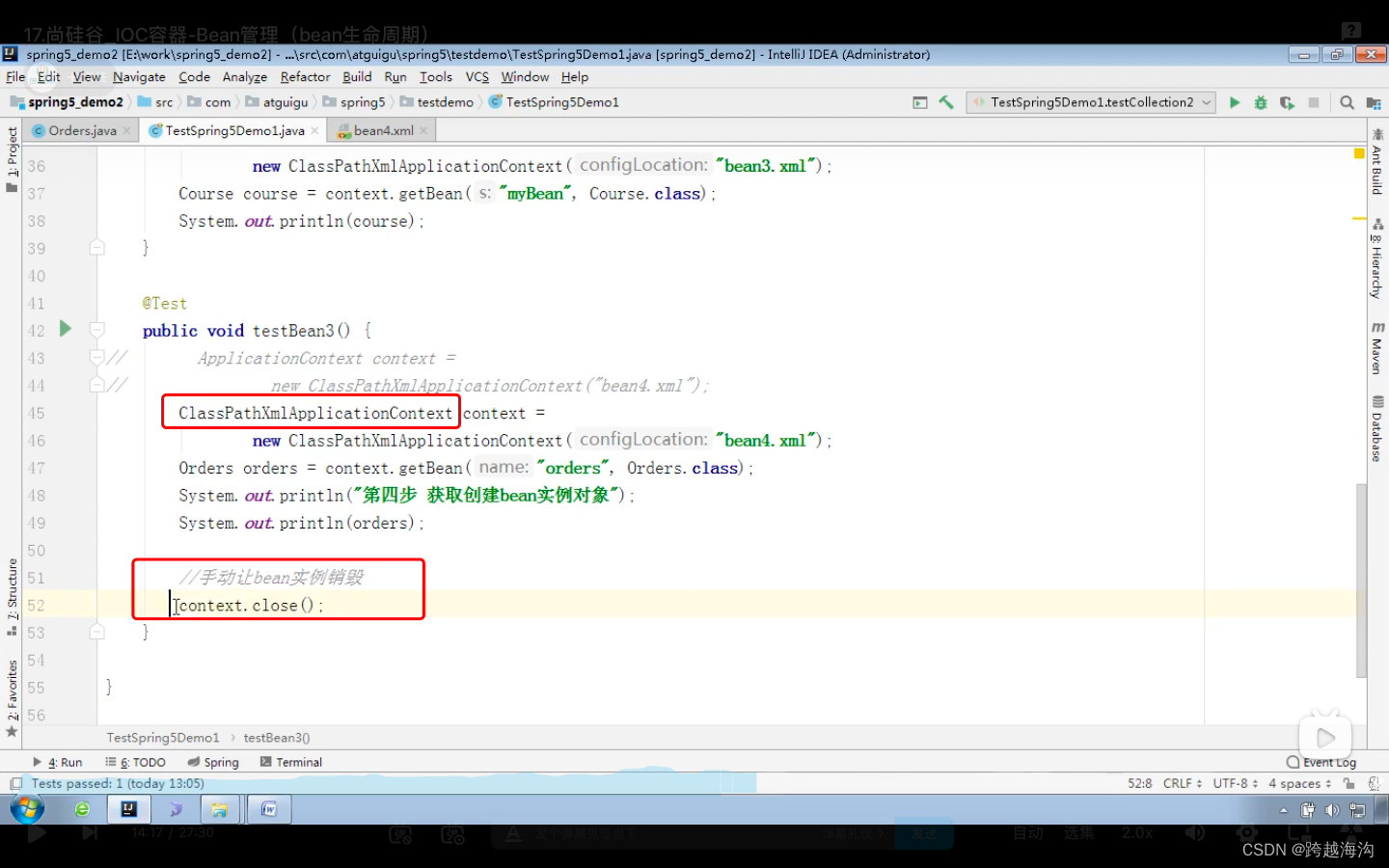Change the CRLF line separator
1389x868 pixels.
pos(1183,784)
